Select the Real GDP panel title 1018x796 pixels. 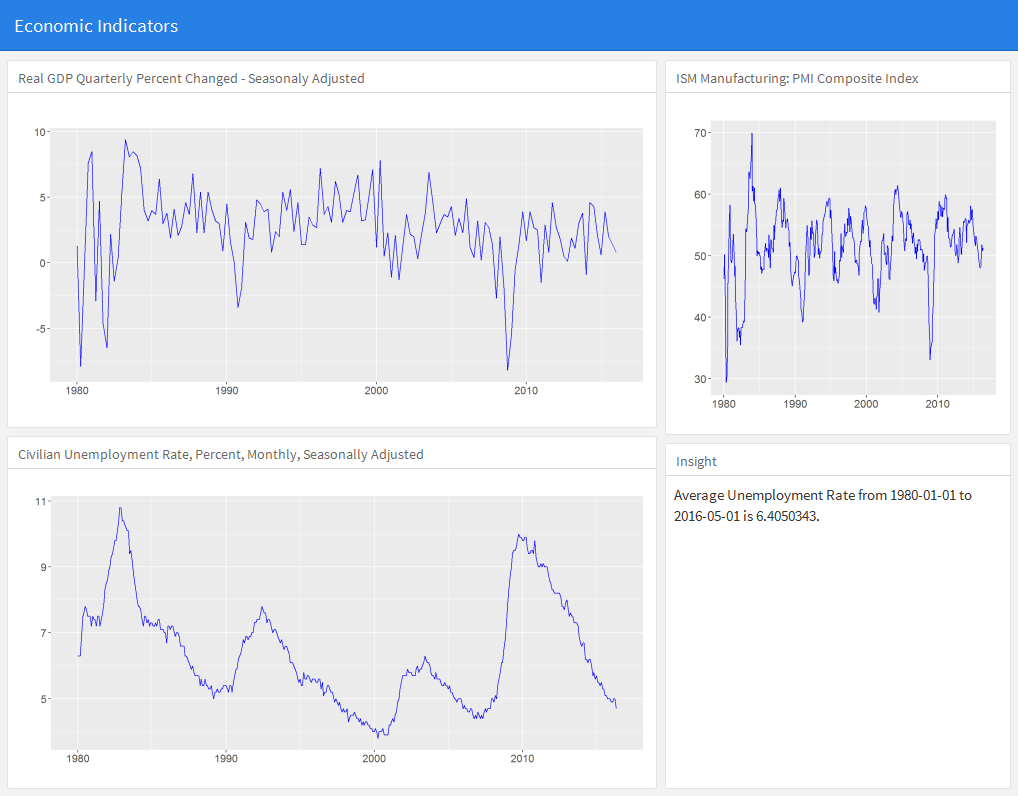pyautogui.click(x=189, y=78)
